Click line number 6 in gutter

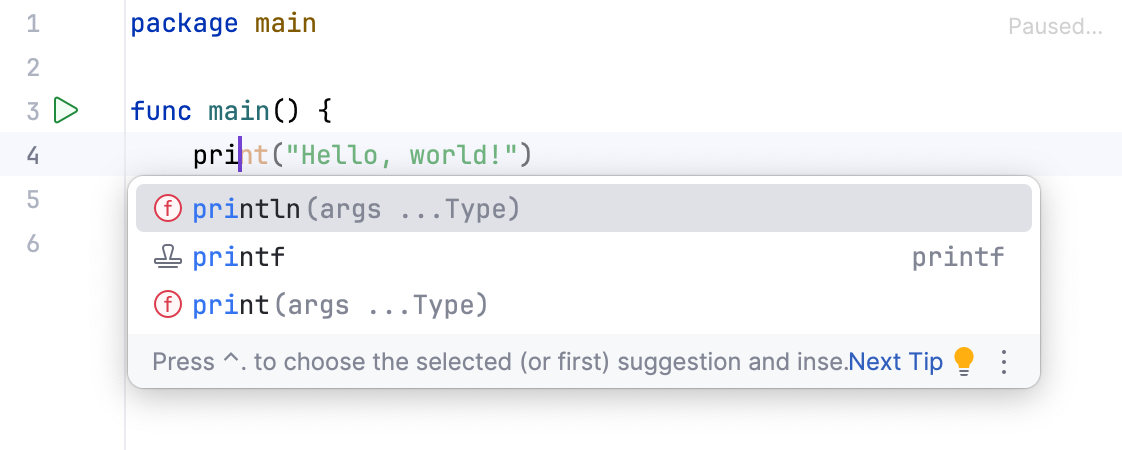33,243
